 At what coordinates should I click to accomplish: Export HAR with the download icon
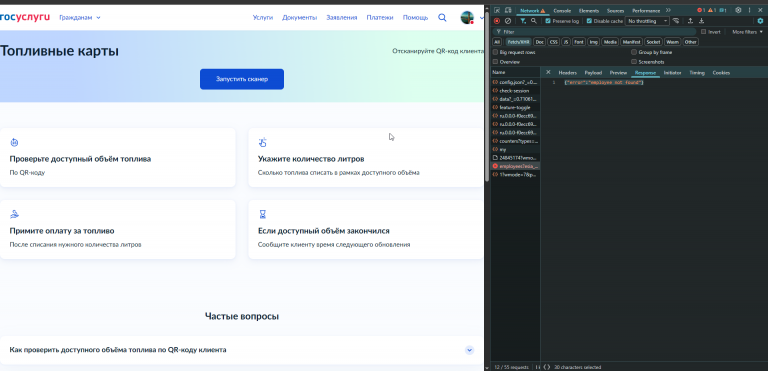(x=701, y=21)
